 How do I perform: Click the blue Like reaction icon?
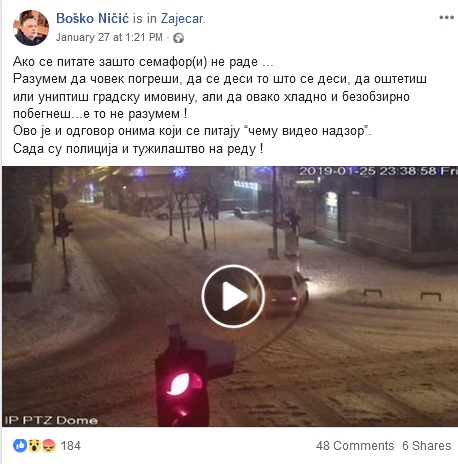pyautogui.click(x=20, y=445)
